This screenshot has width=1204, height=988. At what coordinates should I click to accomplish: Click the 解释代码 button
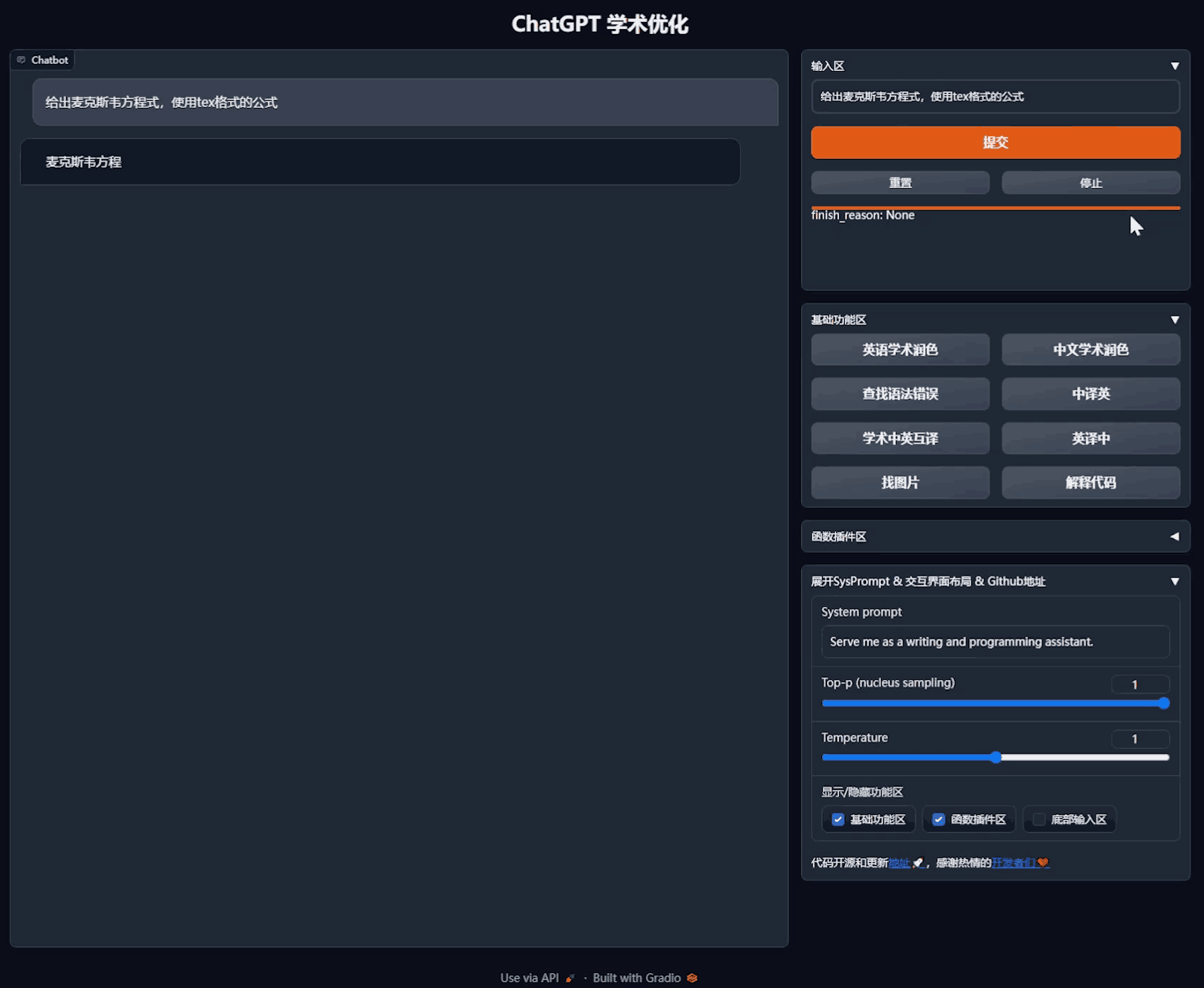tap(1091, 483)
